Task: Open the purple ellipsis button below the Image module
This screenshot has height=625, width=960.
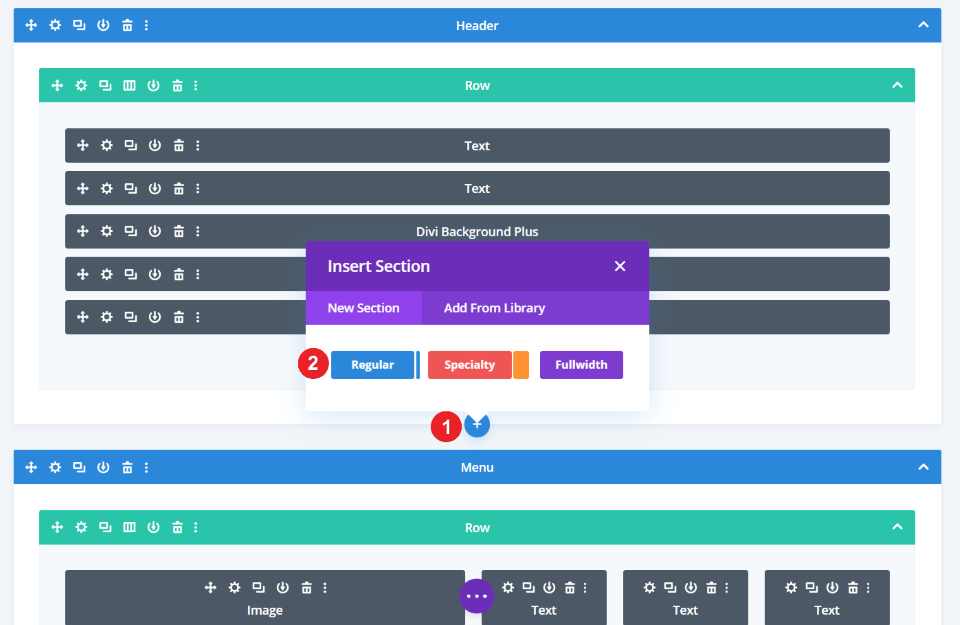Action: [477, 595]
